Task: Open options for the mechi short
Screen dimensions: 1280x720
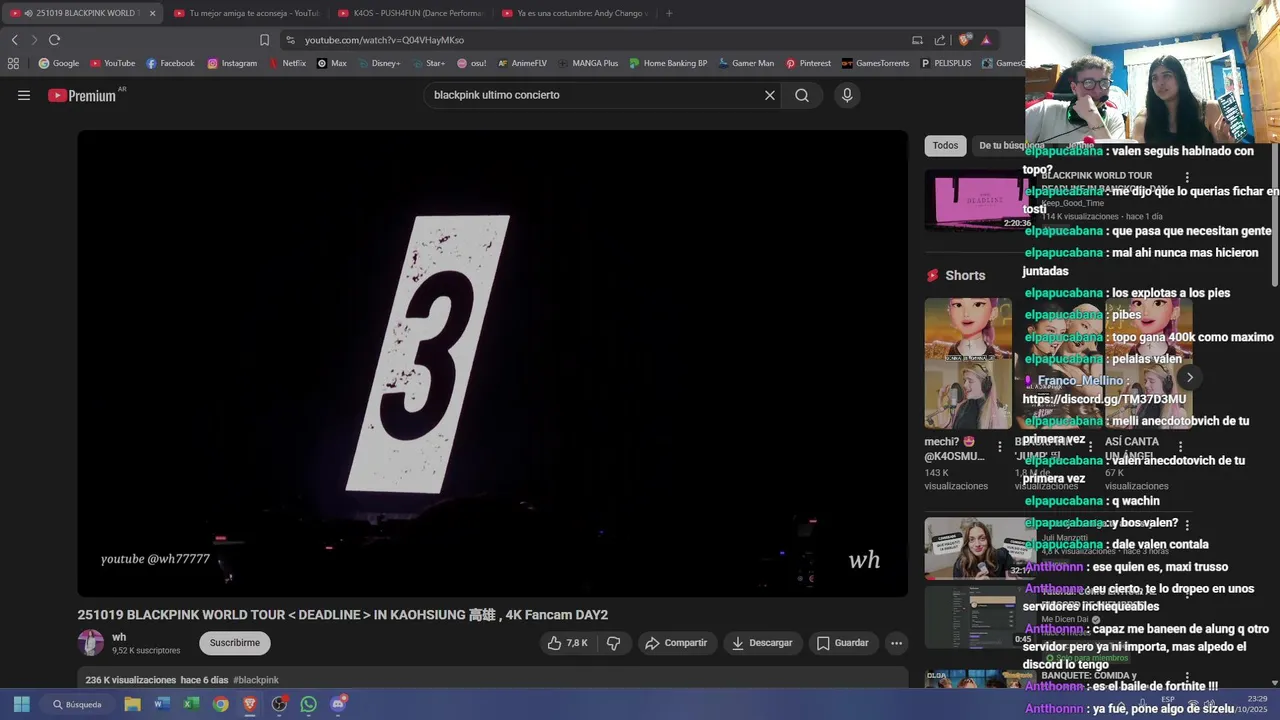Action: tap(999, 447)
